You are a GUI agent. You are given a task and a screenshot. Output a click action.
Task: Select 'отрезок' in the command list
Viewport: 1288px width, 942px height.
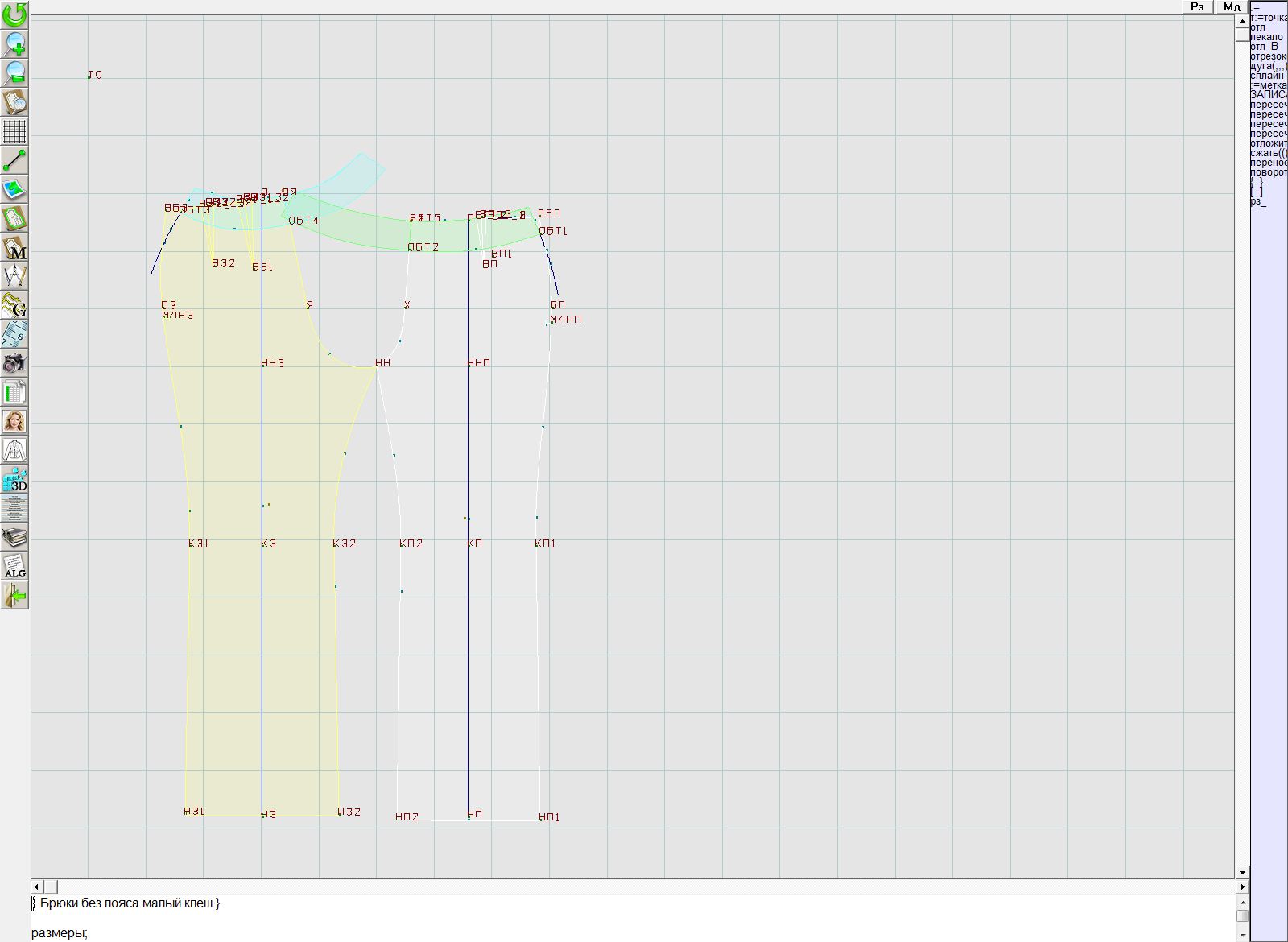click(1268, 56)
